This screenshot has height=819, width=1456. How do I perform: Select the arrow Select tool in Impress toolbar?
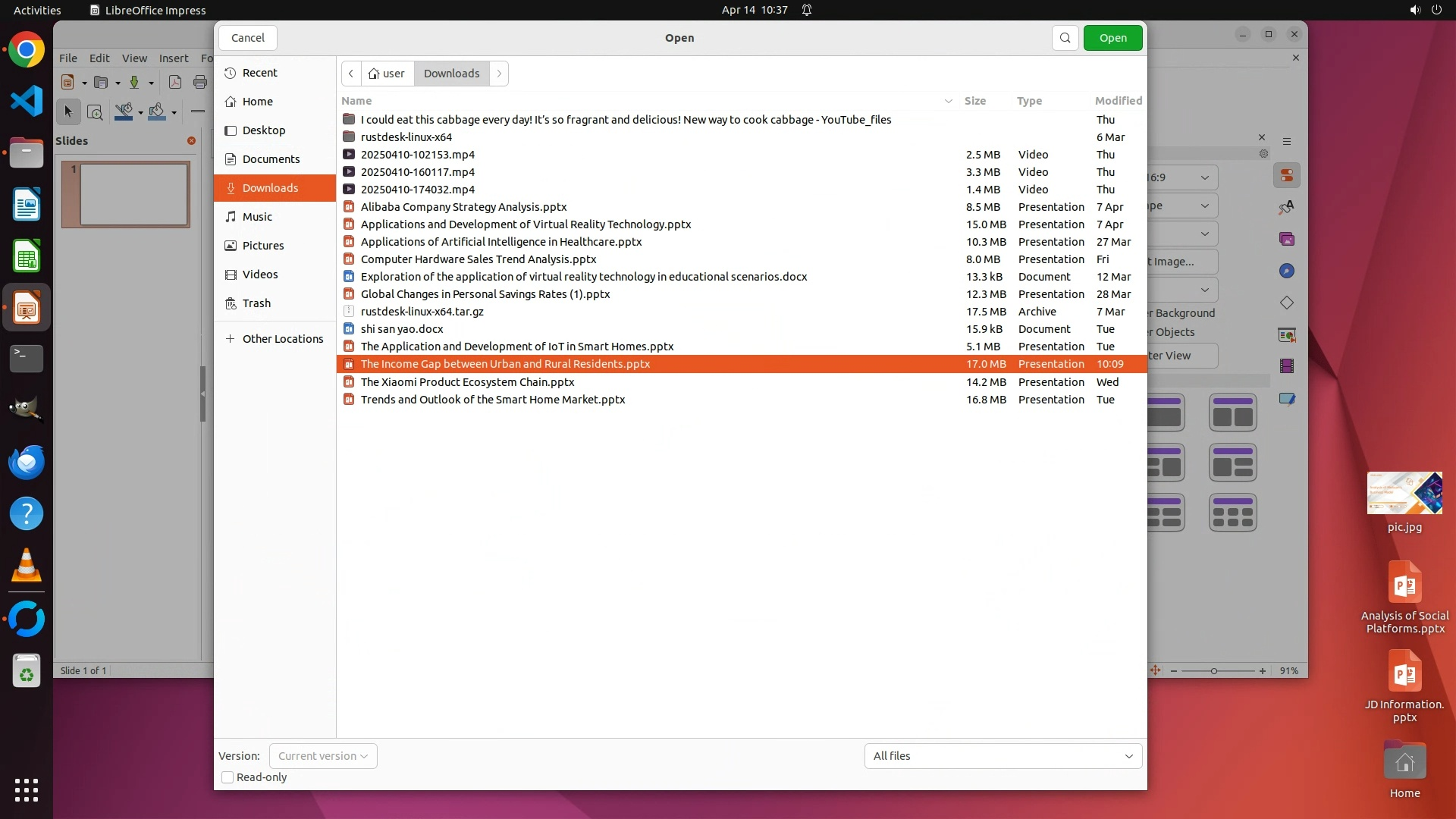[x=68, y=112]
